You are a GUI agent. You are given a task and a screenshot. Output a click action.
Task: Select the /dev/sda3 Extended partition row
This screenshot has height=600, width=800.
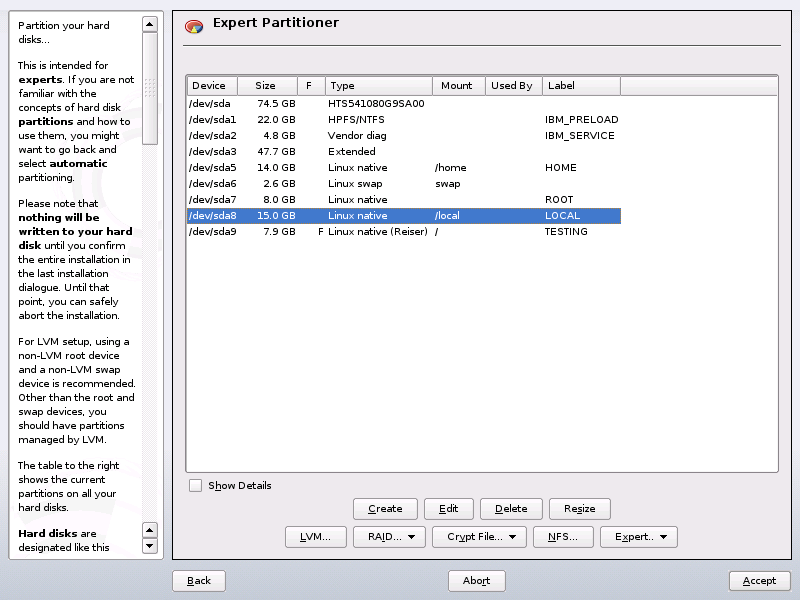pyautogui.click(x=404, y=152)
